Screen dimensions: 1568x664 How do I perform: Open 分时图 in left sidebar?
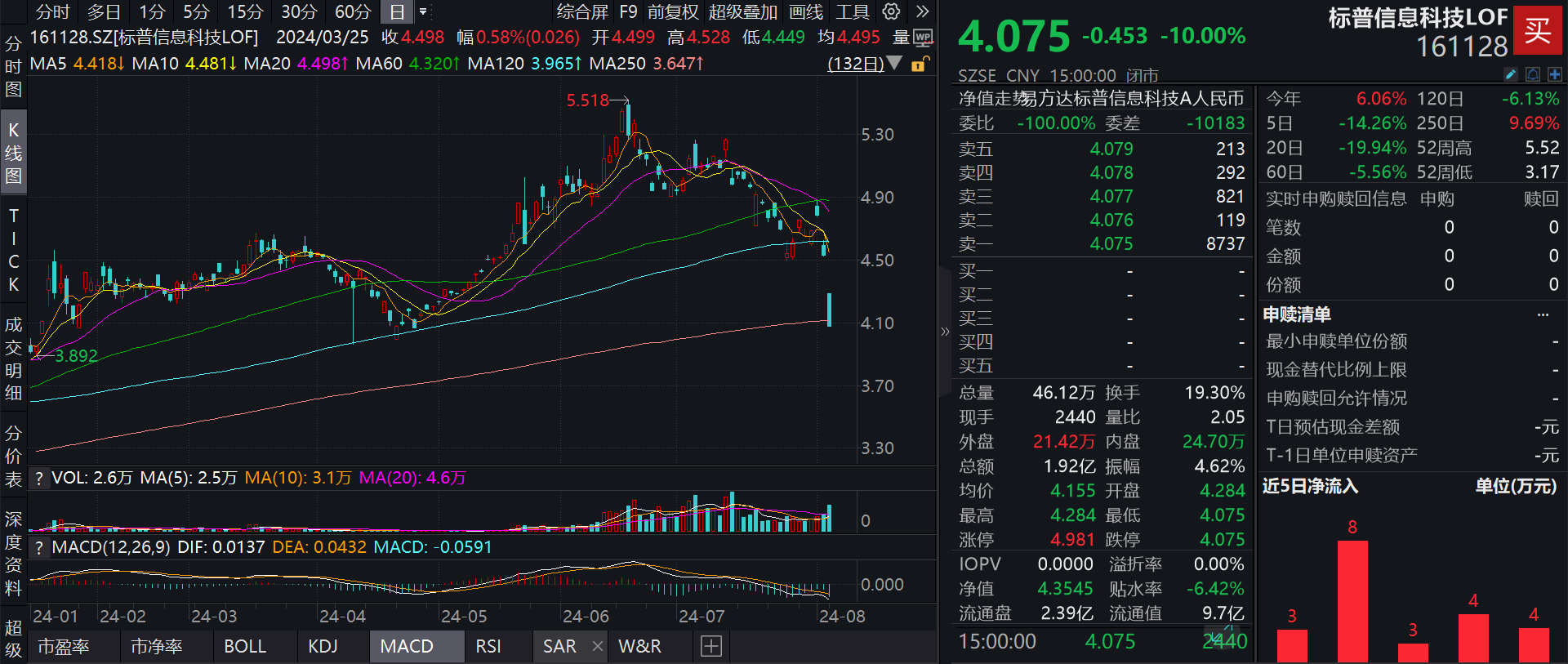click(x=13, y=66)
